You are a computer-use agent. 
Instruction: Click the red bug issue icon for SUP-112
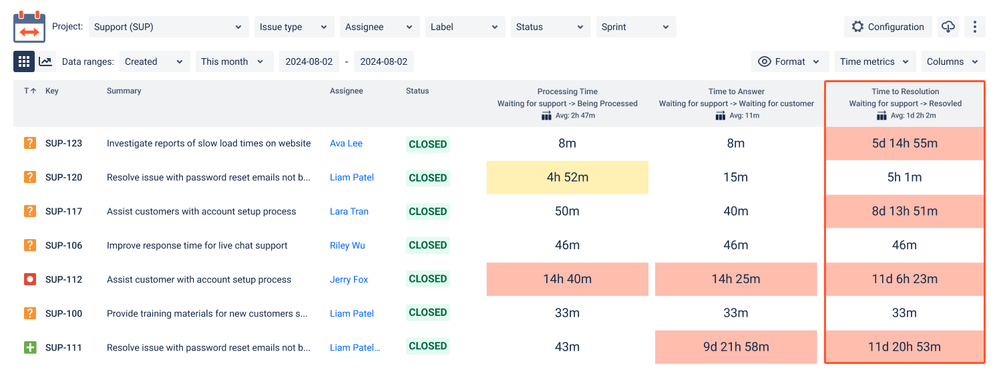coord(29,279)
